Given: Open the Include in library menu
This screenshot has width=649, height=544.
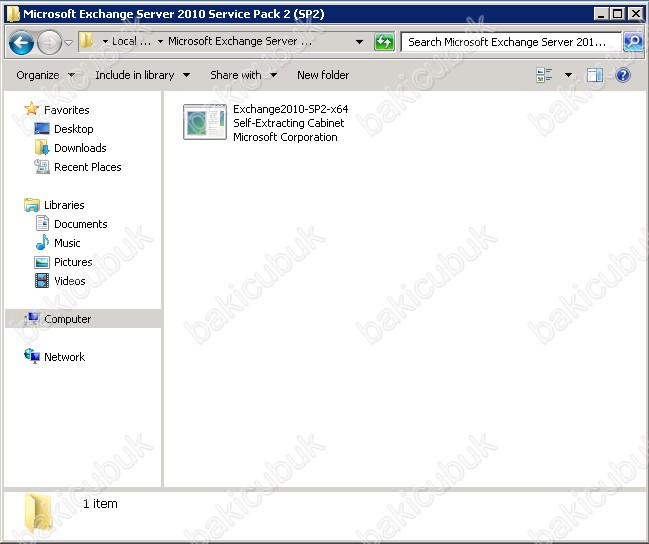Looking at the screenshot, I should tap(142, 75).
